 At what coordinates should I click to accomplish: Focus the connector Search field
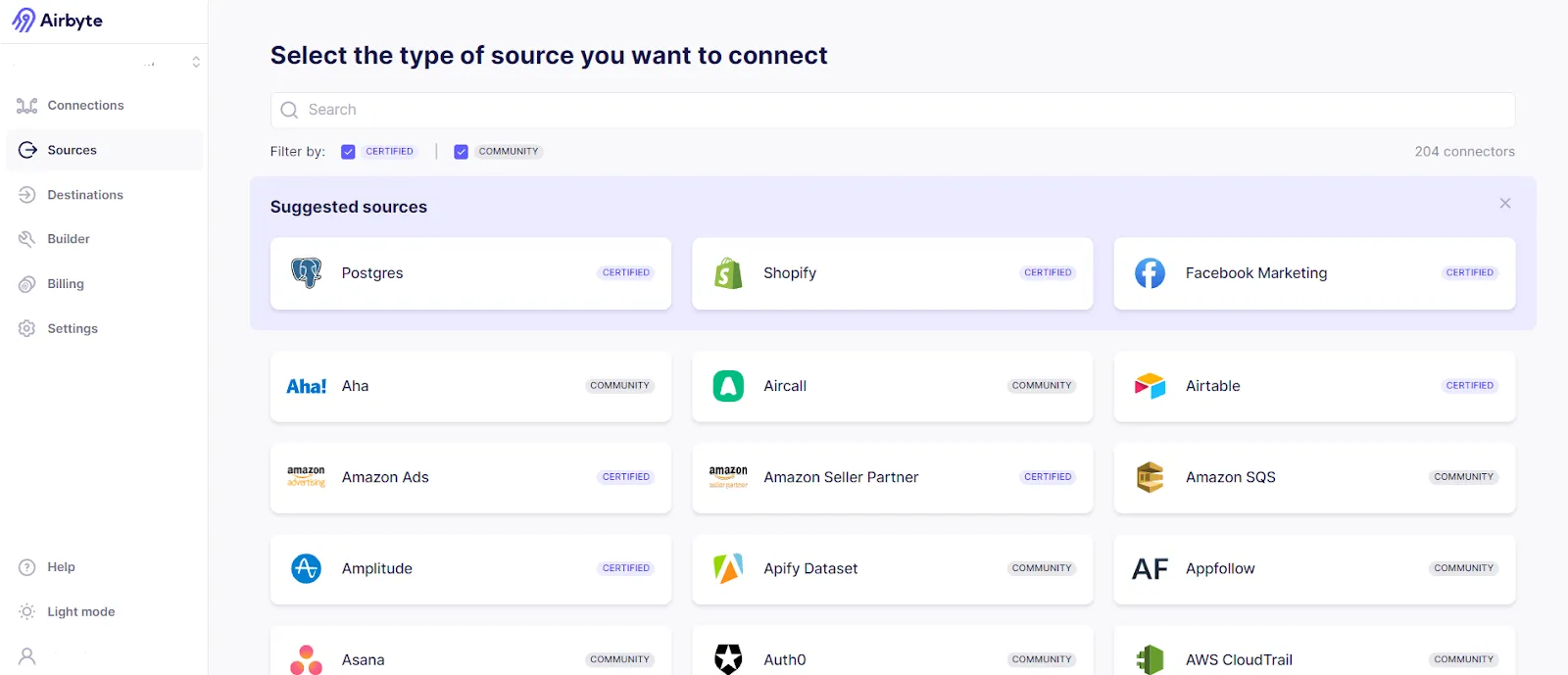(893, 110)
